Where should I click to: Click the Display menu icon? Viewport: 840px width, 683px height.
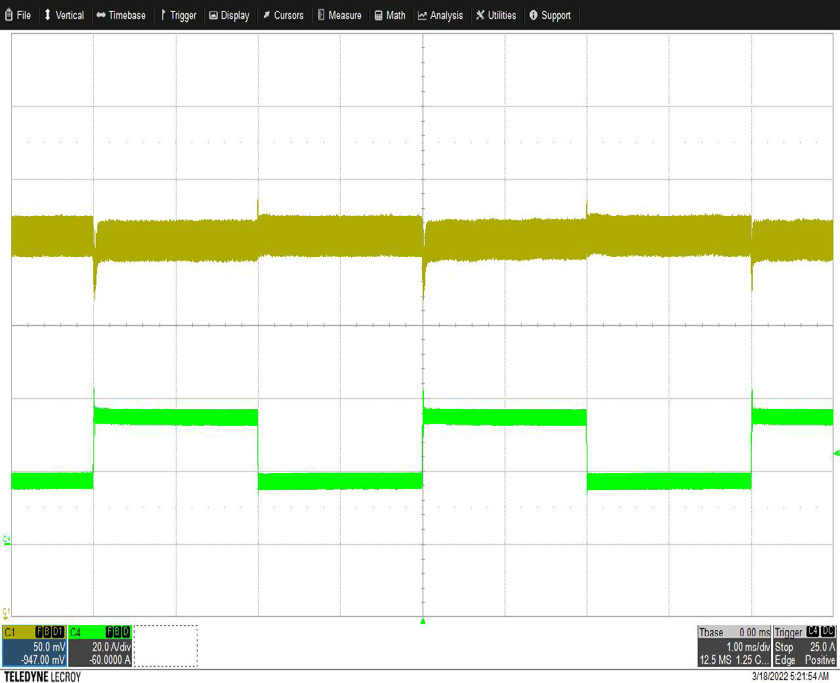pos(213,15)
